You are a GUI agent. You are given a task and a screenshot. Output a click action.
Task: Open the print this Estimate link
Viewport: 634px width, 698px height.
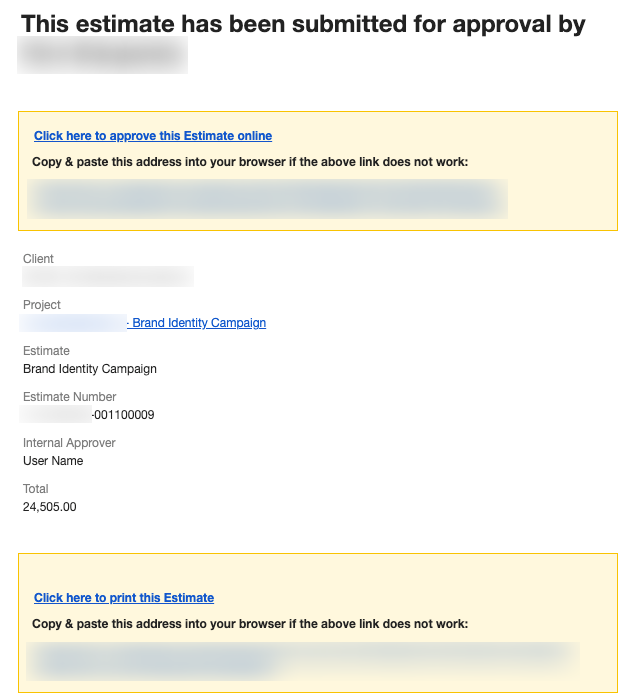coord(124,597)
